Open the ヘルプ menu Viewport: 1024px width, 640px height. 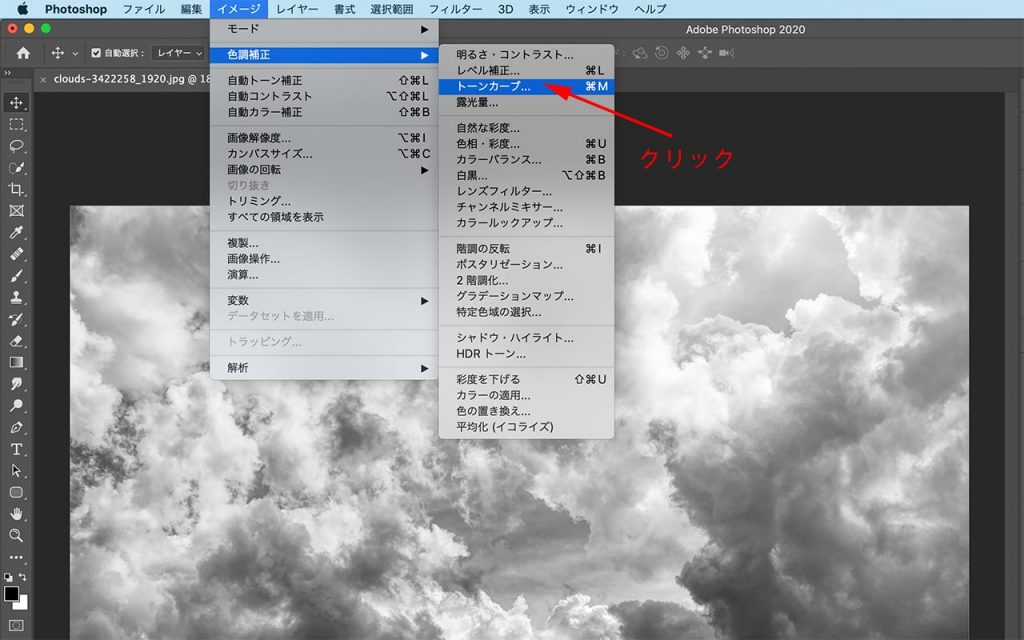tap(650, 8)
